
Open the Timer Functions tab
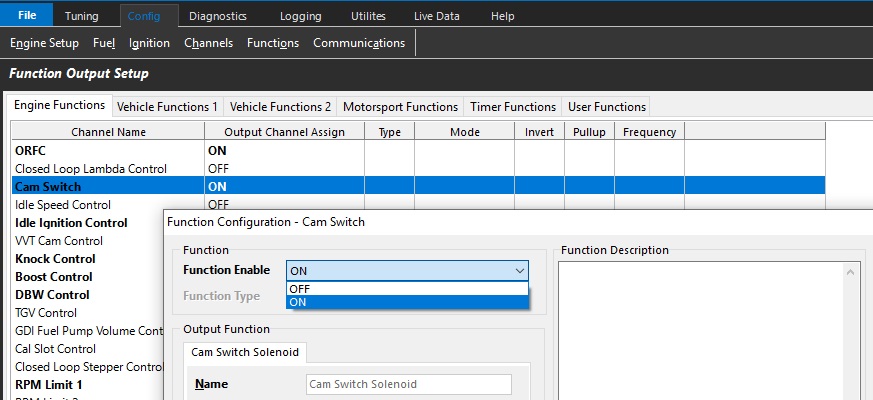[x=513, y=107]
